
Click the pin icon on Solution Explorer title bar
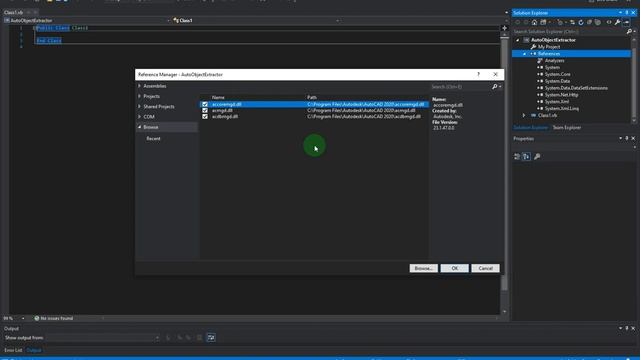(x=627, y=13)
